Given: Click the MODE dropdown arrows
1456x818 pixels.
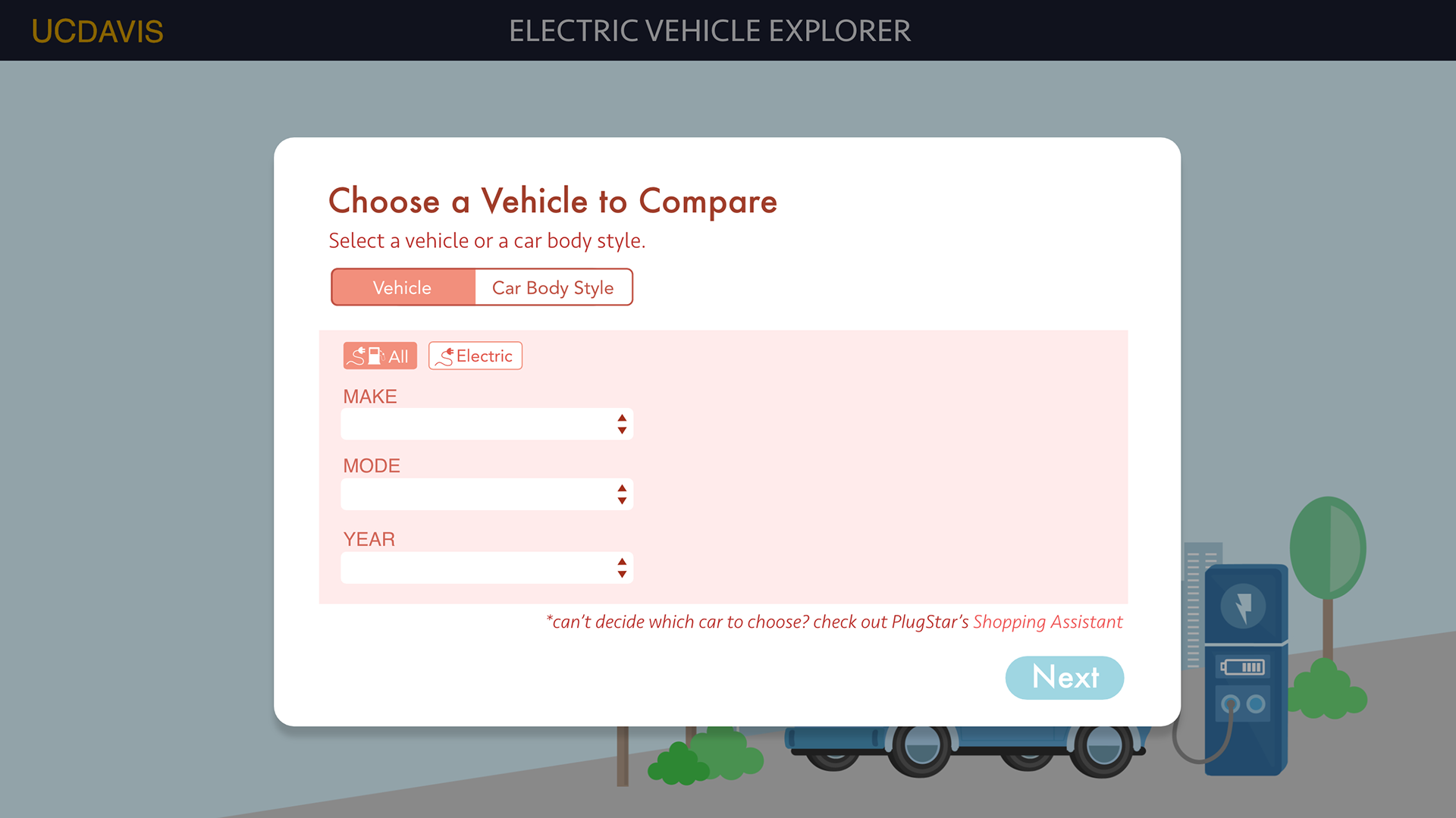Looking at the screenshot, I should coord(622,494).
